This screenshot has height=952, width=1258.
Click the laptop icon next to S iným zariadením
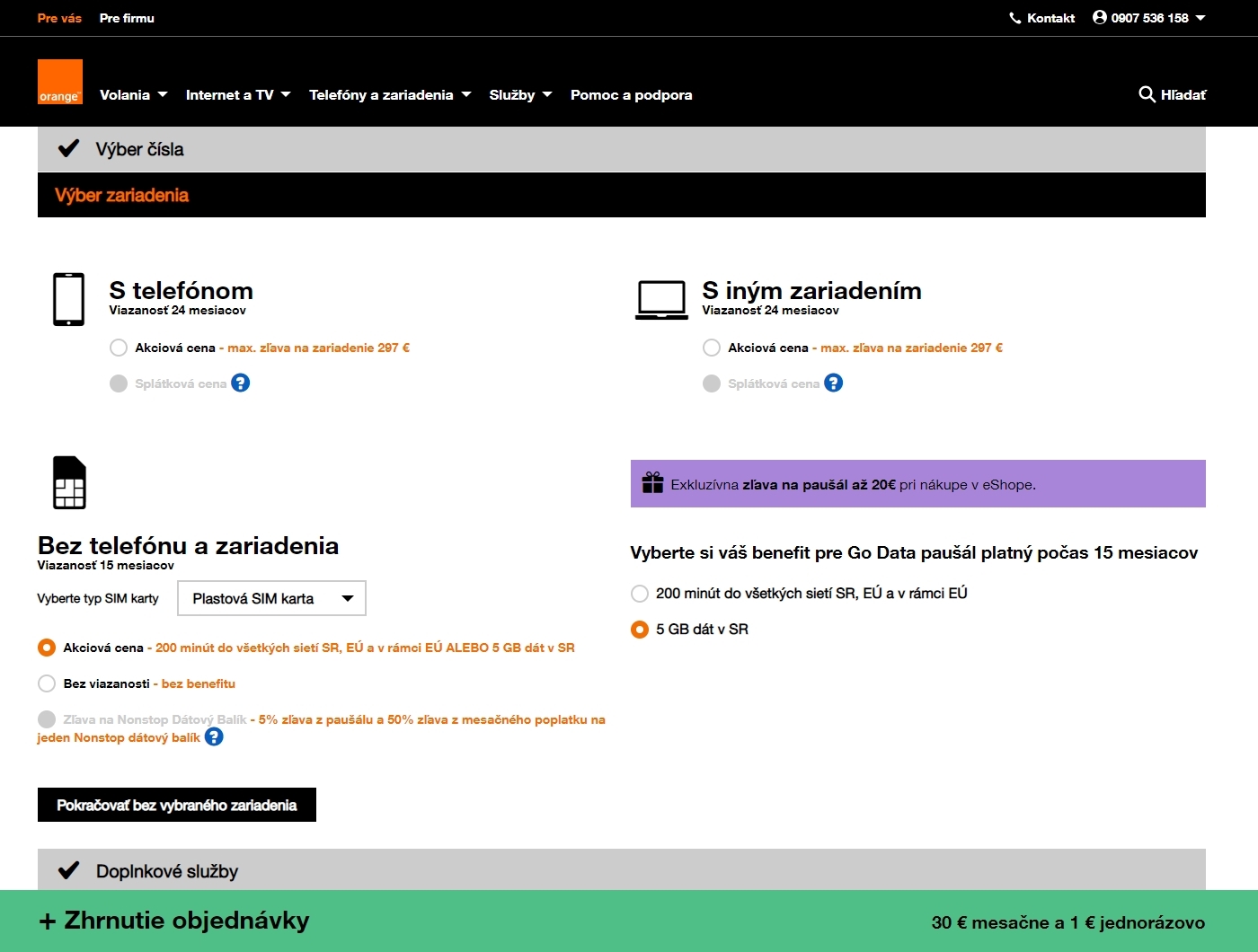tap(662, 300)
